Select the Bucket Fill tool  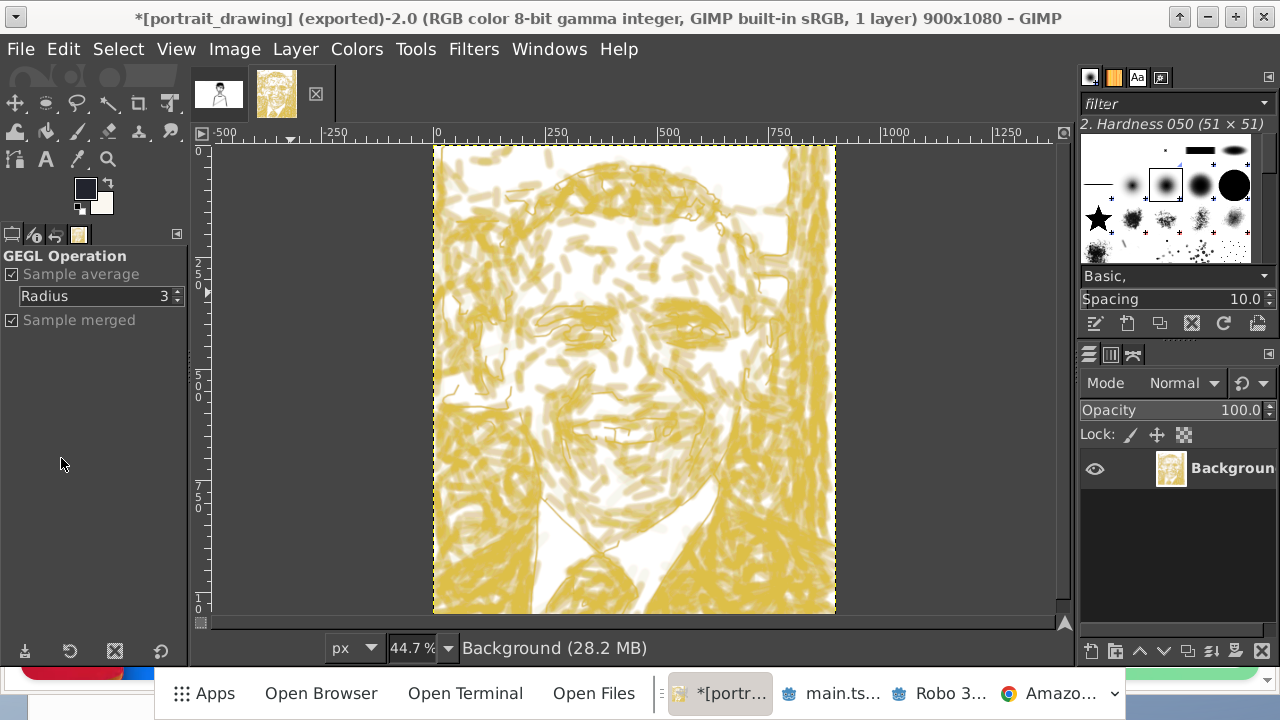tap(46, 131)
